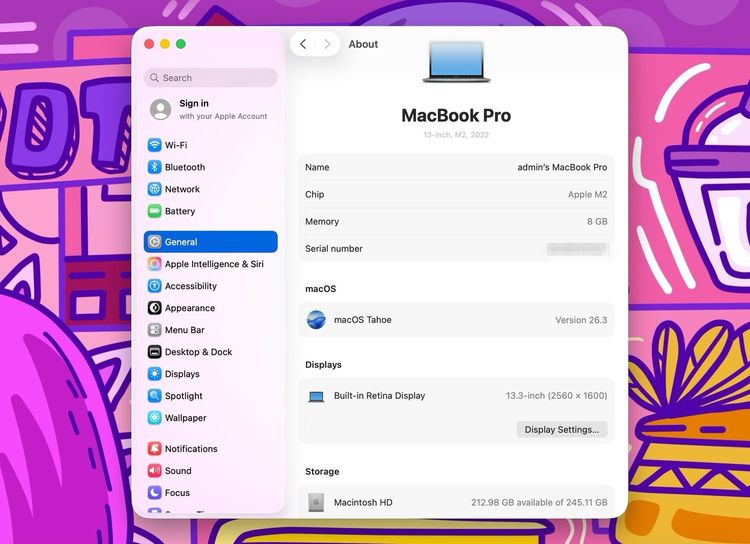The width and height of the screenshot is (750, 544).
Task: Open Wallpaper settings
Action: point(210,418)
